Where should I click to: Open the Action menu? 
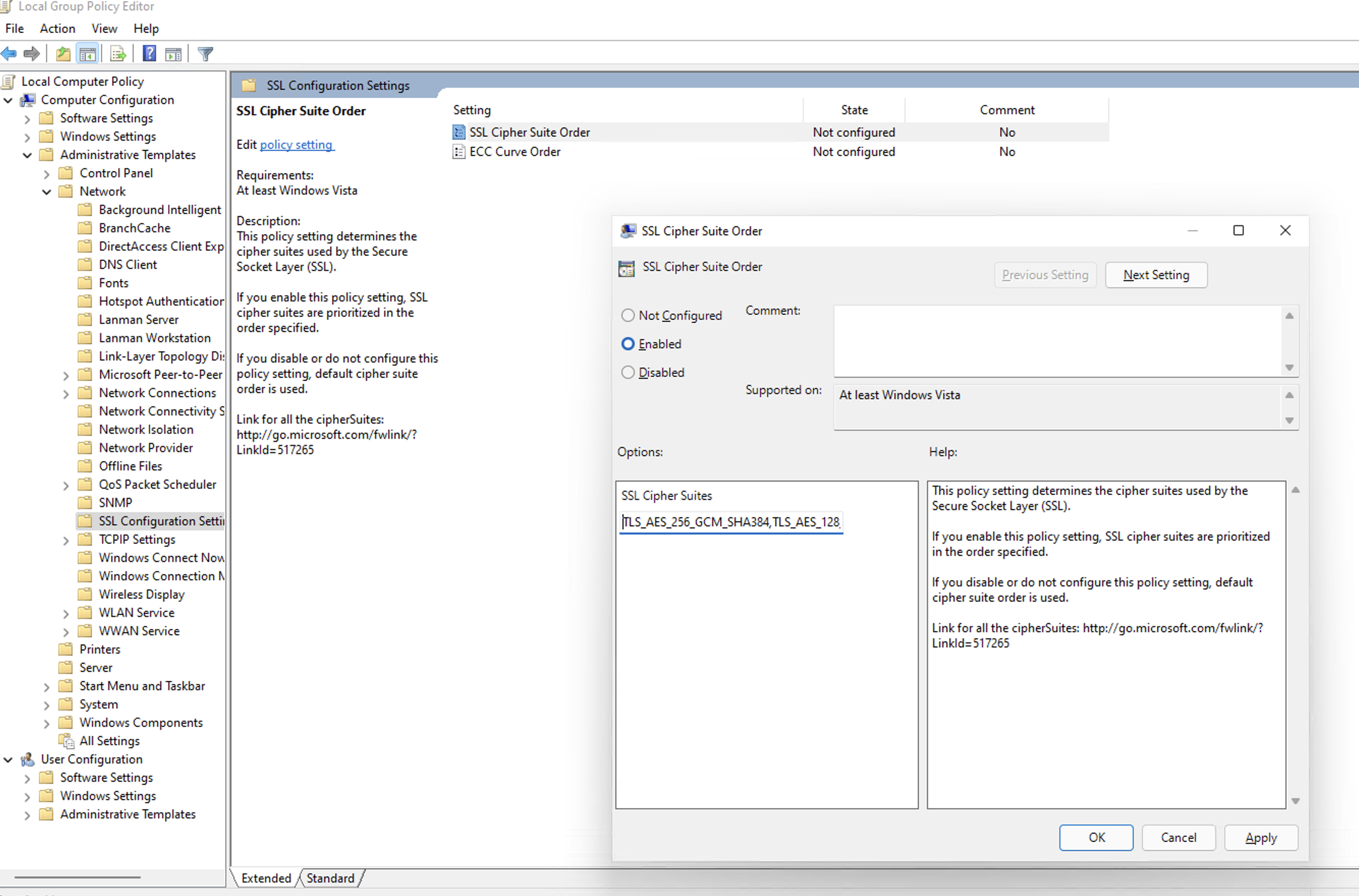tap(57, 29)
